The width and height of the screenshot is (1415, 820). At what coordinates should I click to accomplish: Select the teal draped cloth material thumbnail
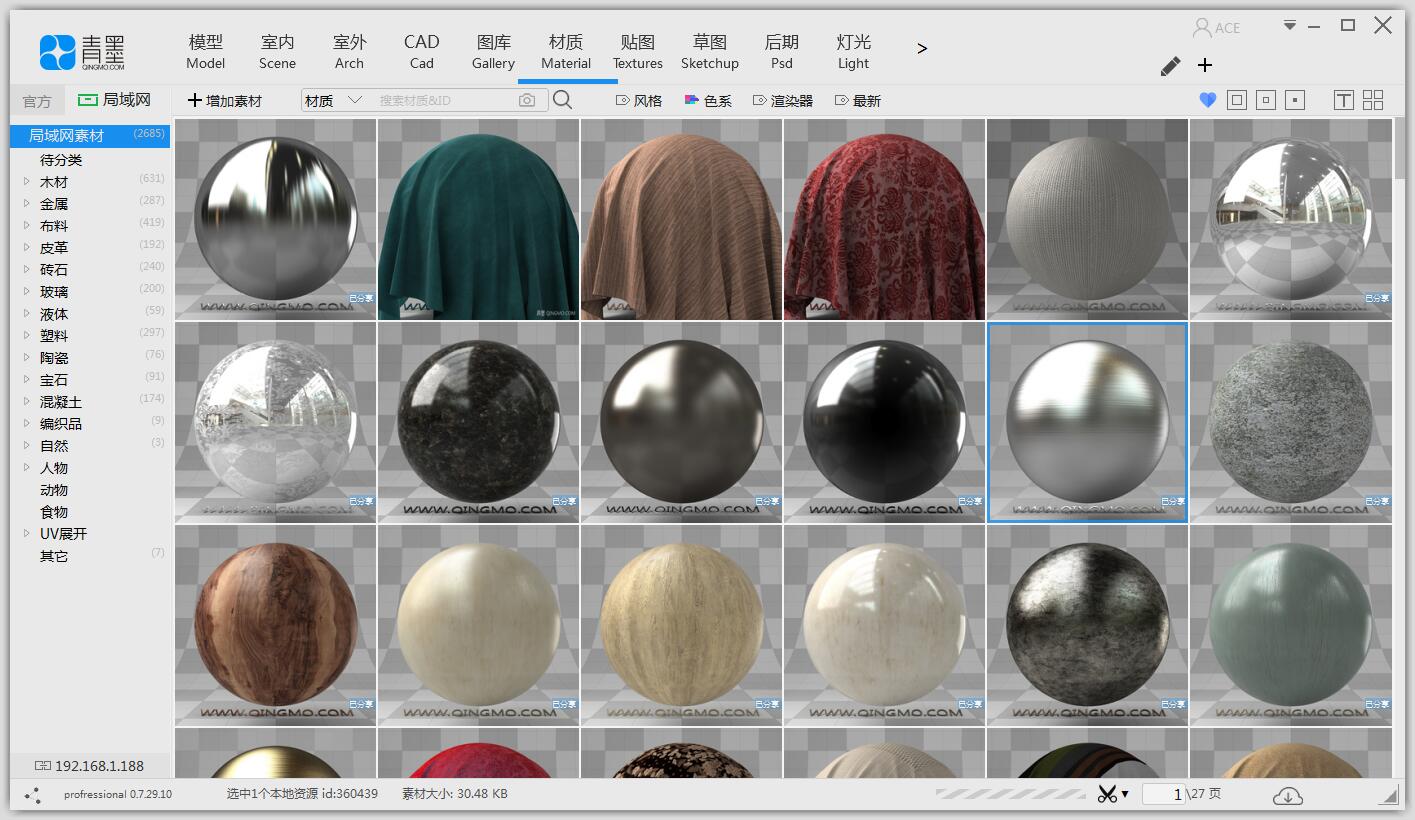click(x=478, y=220)
